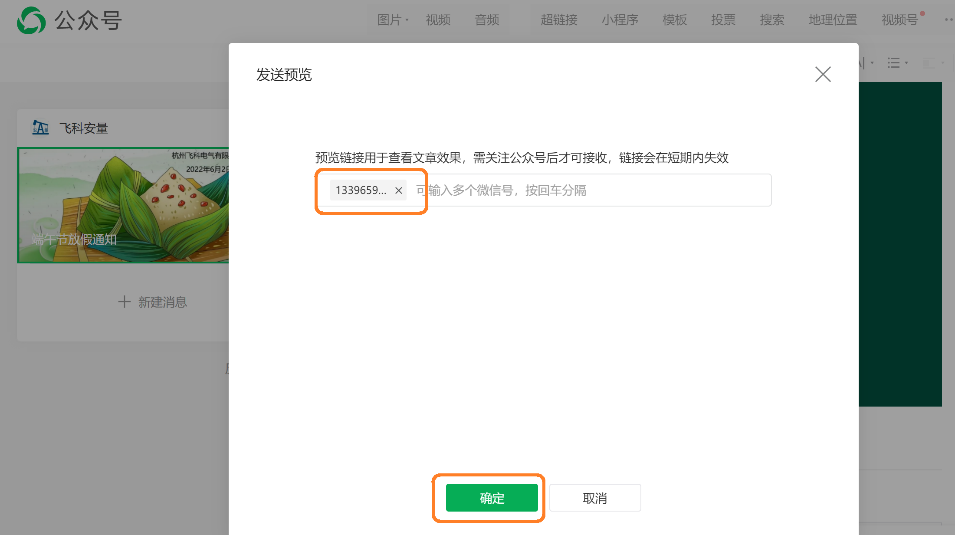Screen dimensions: 955x535
Task: Select the 端午节放假通知 article thumbnail
Action: [x=123, y=205]
